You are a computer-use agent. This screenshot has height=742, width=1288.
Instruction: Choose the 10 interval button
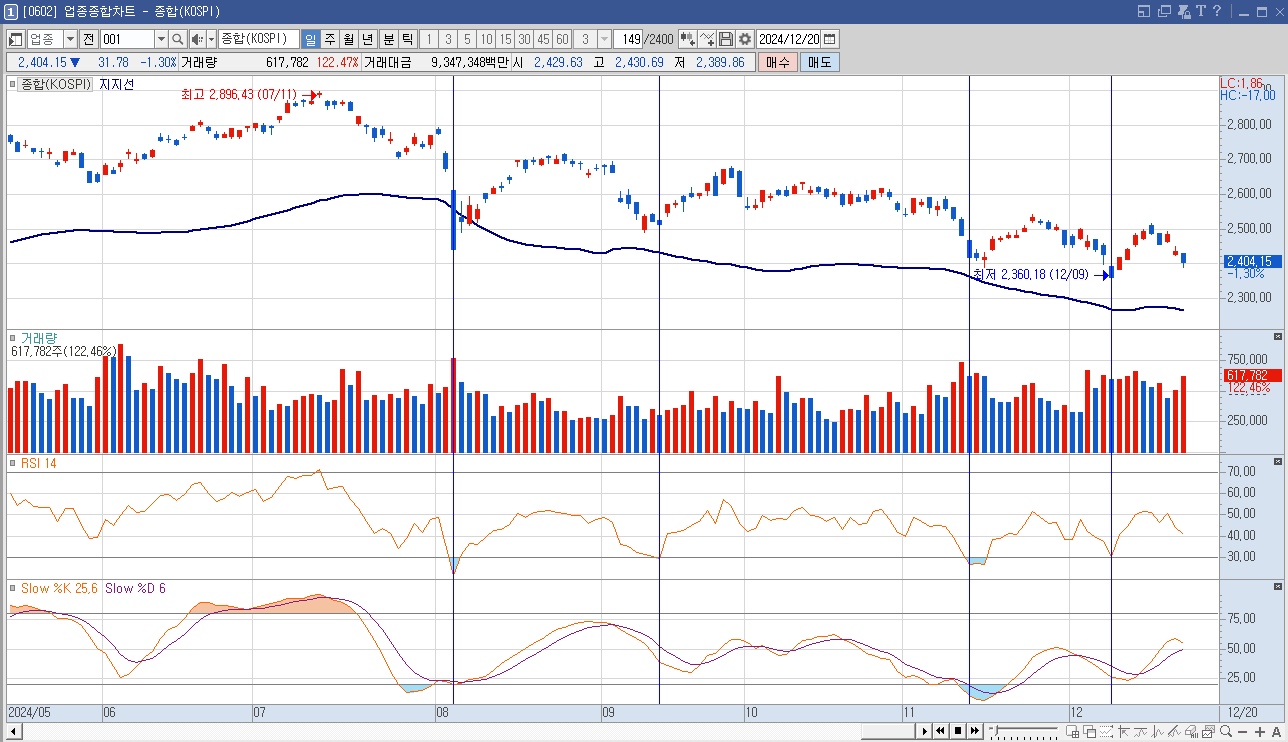pos(486,39)
